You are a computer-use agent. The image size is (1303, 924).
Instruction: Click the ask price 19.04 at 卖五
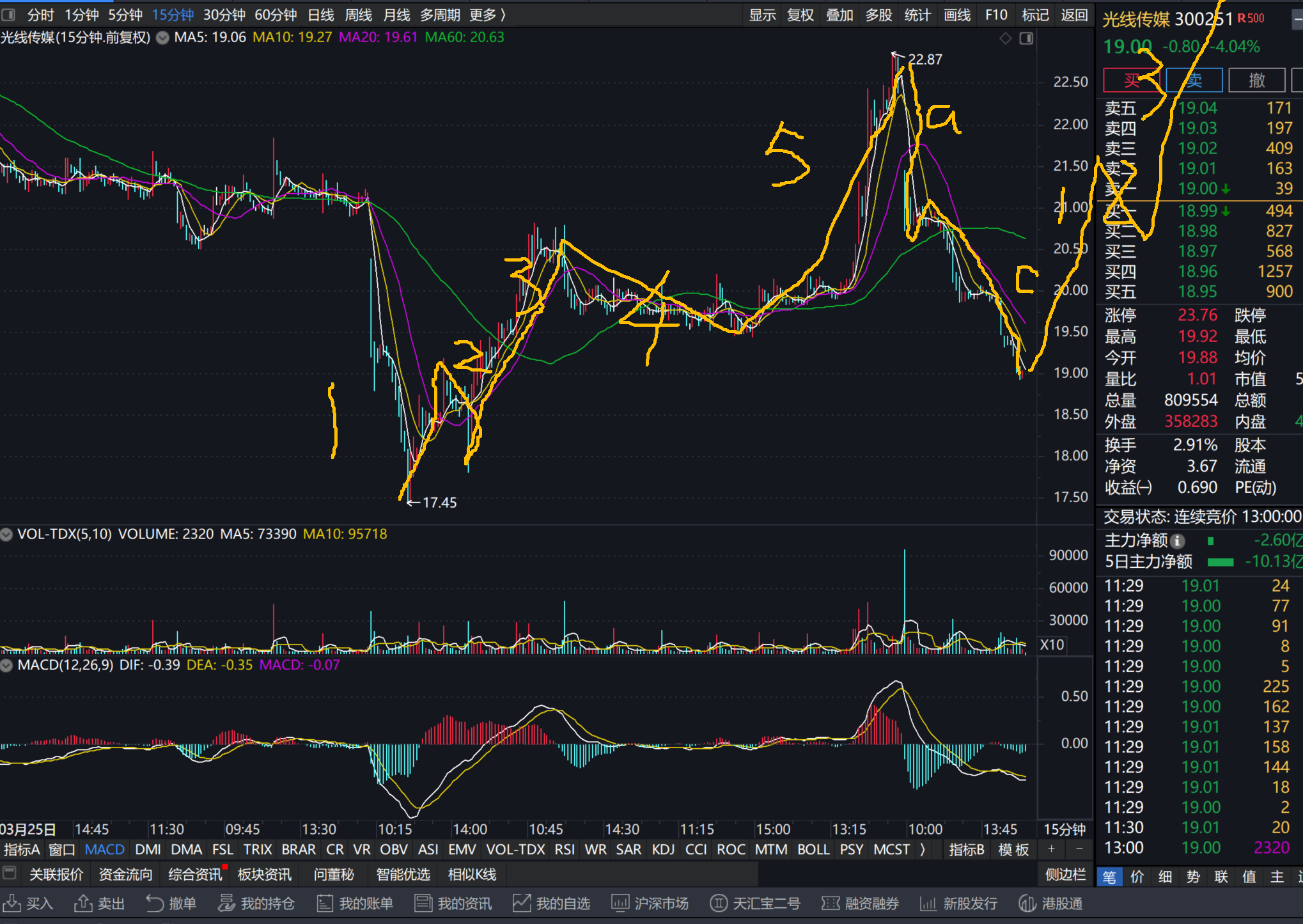1198,108
